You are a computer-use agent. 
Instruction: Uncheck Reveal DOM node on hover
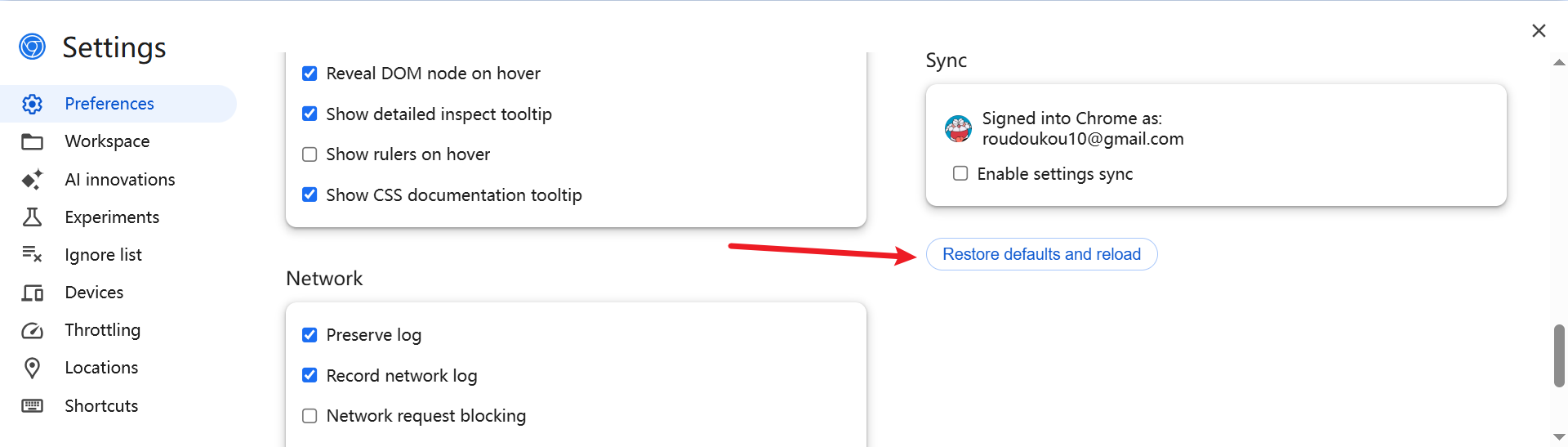[310, 74]
